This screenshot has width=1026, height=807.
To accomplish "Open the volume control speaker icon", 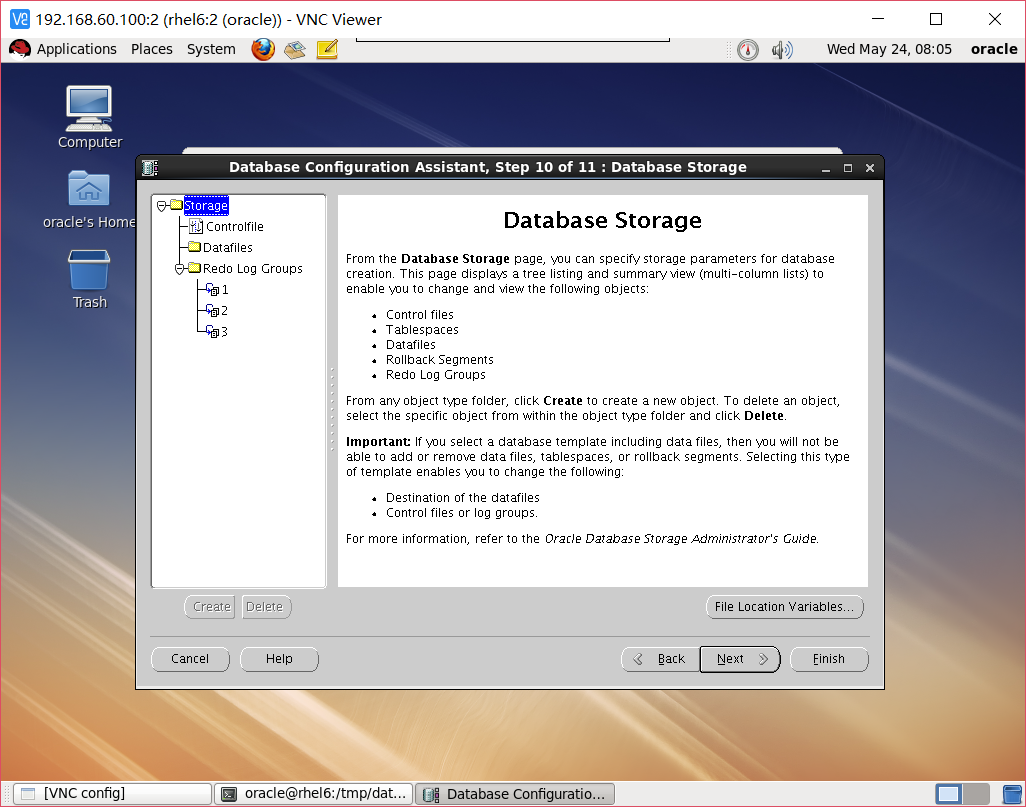I will click(x=782, y=49).
